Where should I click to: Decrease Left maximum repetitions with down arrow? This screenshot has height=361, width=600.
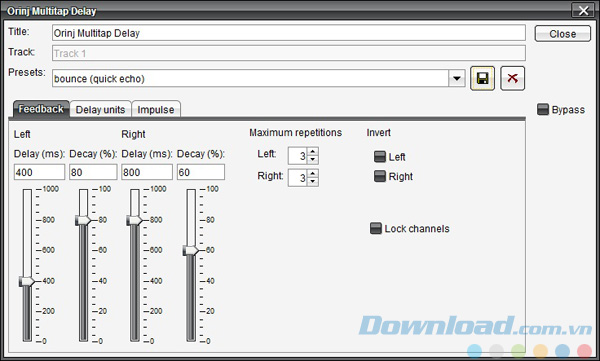313,160
